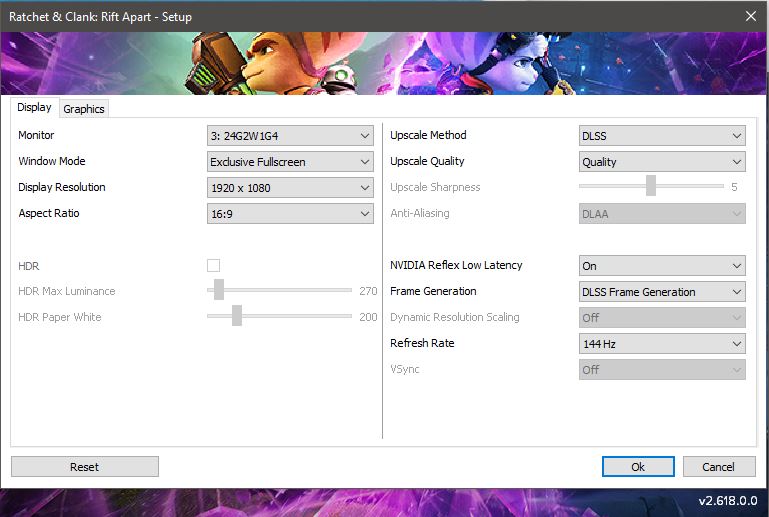Click the Frame Generation label
Viewport: 769px width, 517px height.
[433, 291]
